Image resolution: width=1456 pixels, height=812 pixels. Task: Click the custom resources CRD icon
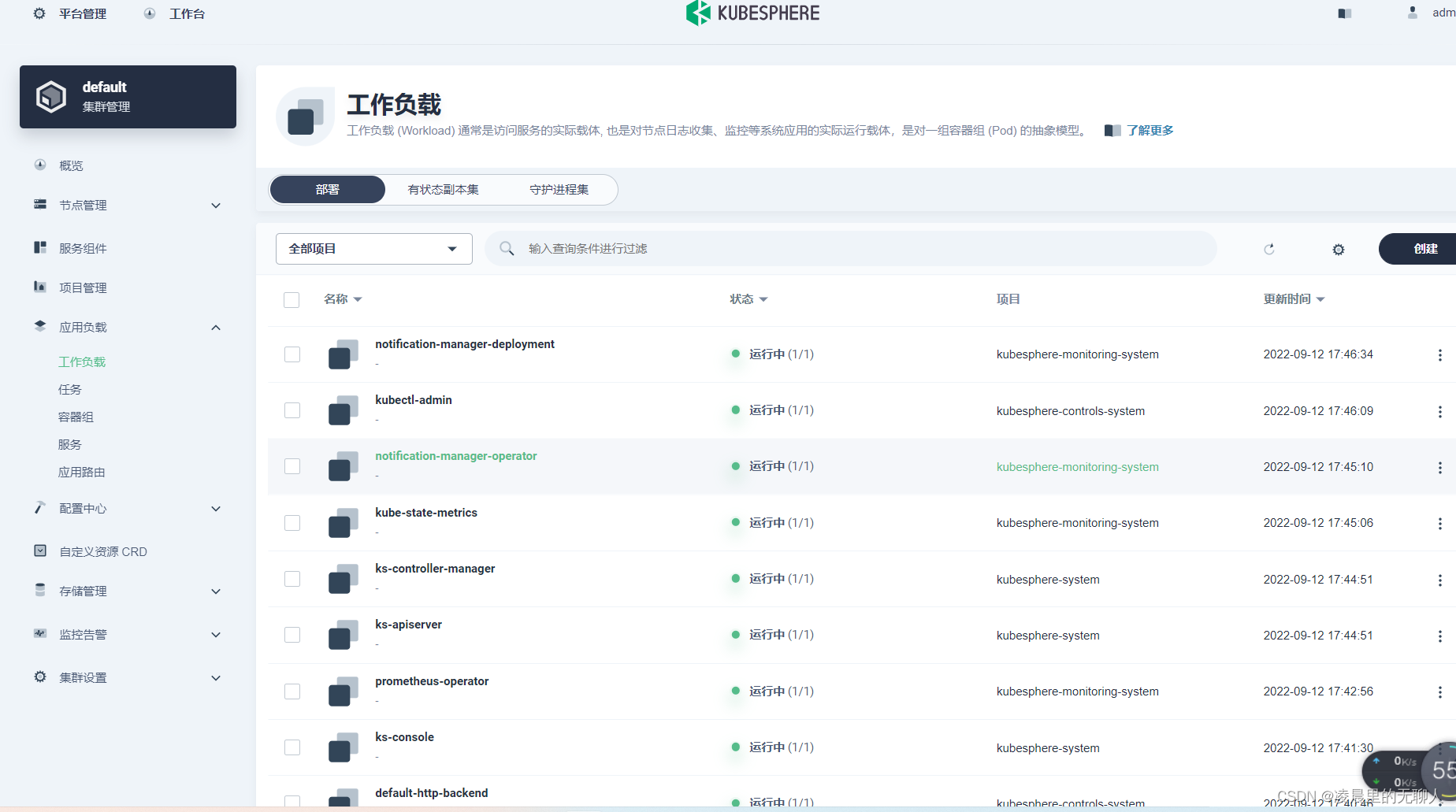tap(40, 551)
